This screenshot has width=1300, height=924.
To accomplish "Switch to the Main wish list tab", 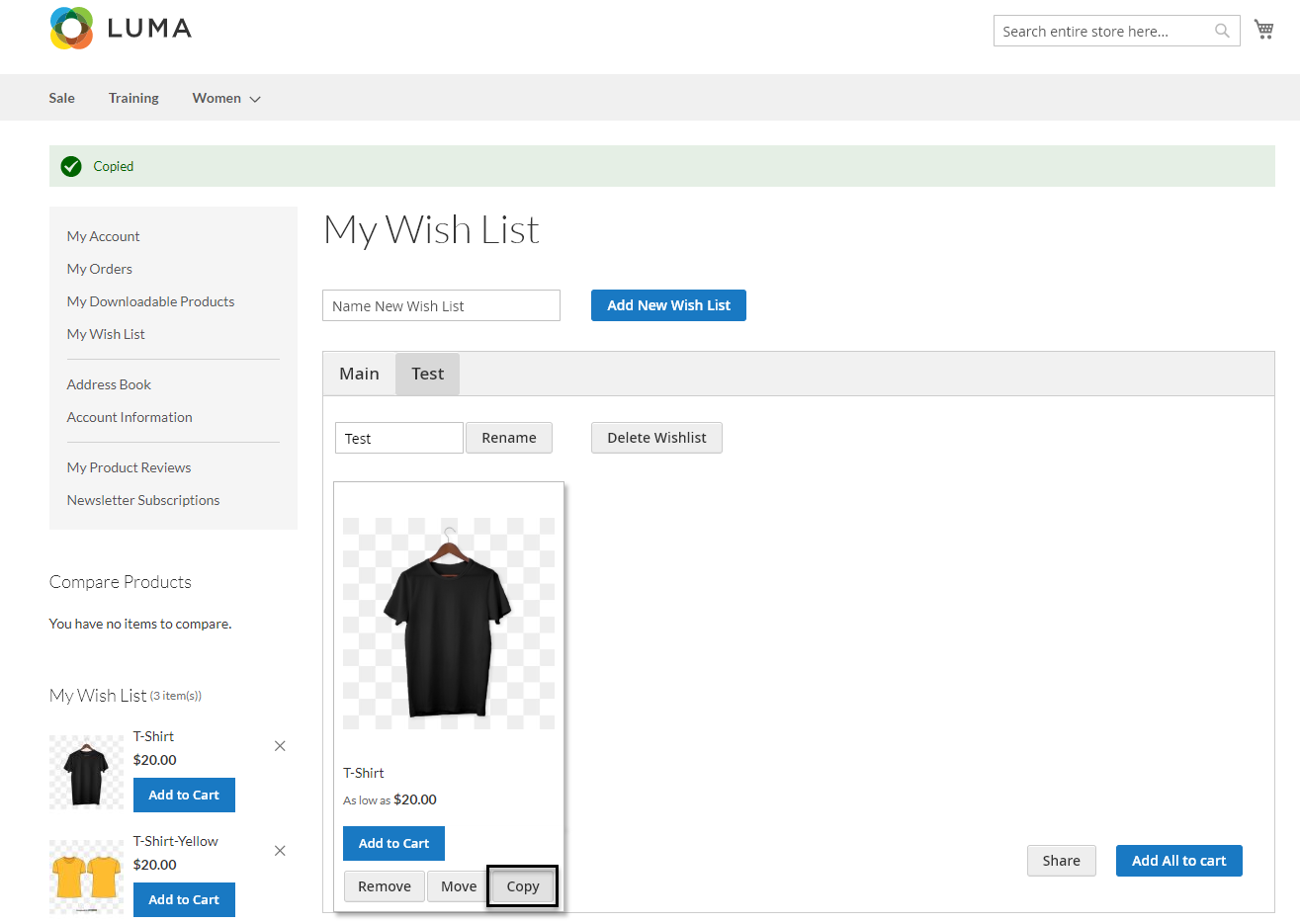I will [x=359, y=374].
